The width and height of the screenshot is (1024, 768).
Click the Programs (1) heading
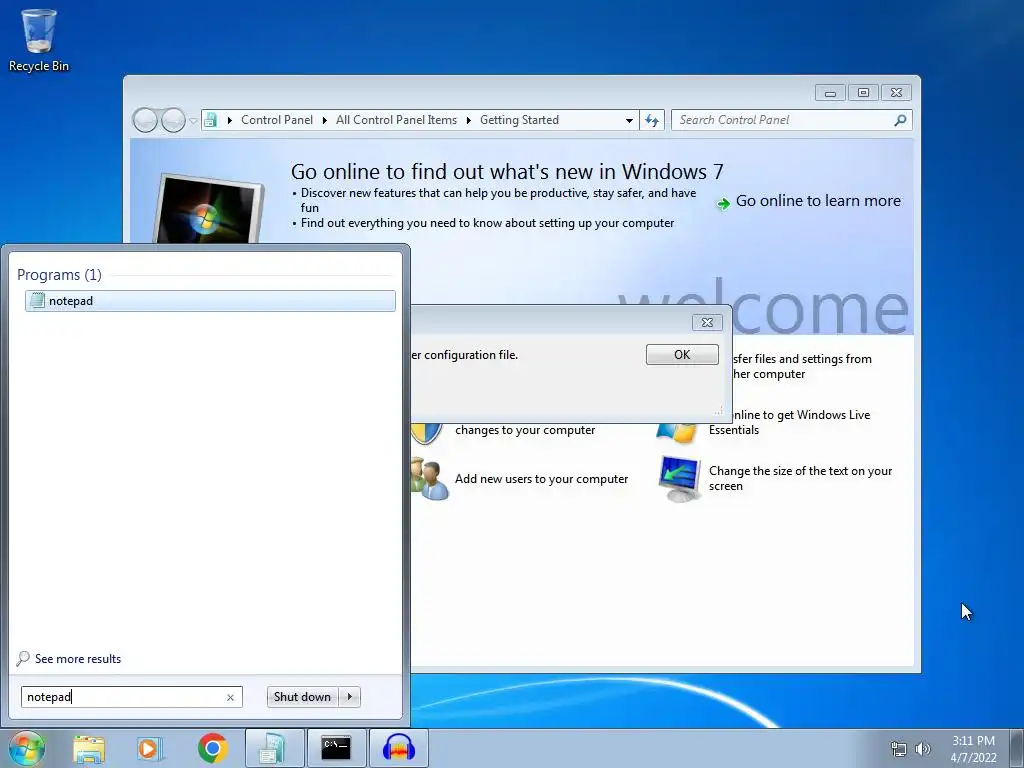coord(59,274)
